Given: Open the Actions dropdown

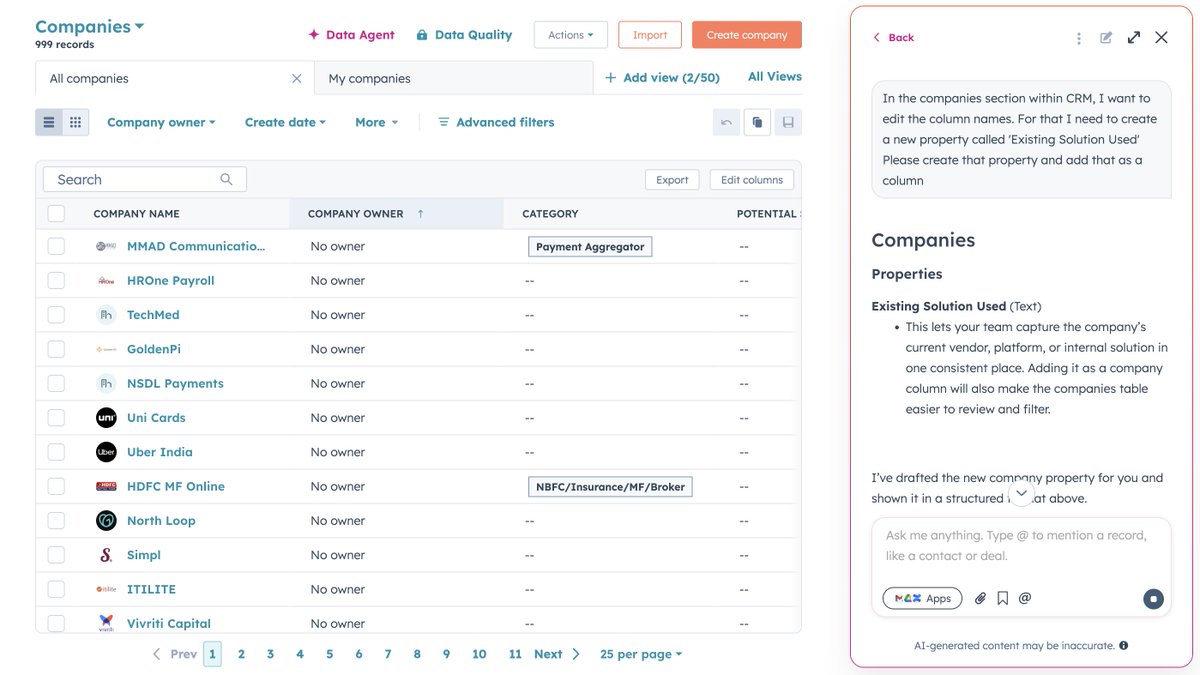Looking at the screenshot, I should coord(570,35).
